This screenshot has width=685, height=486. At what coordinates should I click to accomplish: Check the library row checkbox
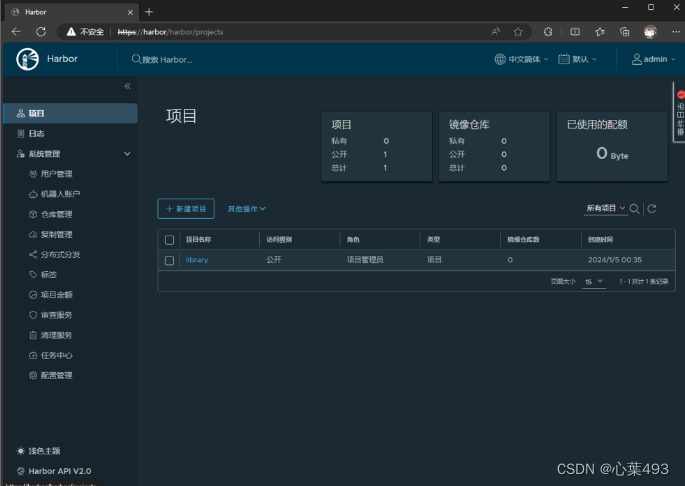tap(170, 260)
